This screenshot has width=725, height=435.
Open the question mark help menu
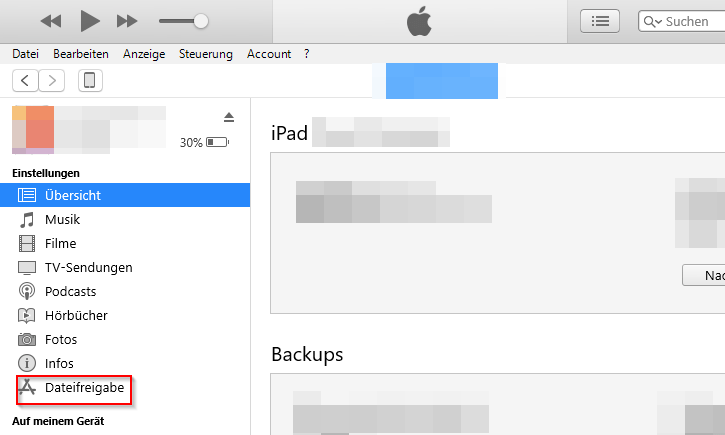(306, 54)
